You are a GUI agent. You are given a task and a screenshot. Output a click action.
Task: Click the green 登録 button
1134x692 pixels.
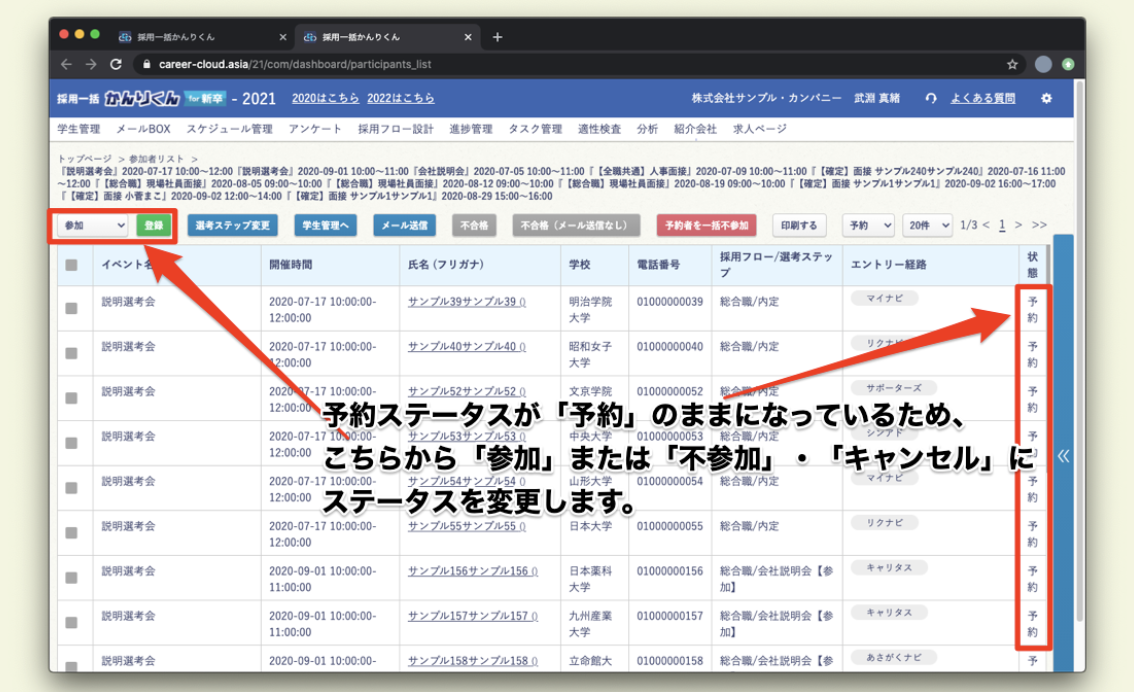click(153, 225)
